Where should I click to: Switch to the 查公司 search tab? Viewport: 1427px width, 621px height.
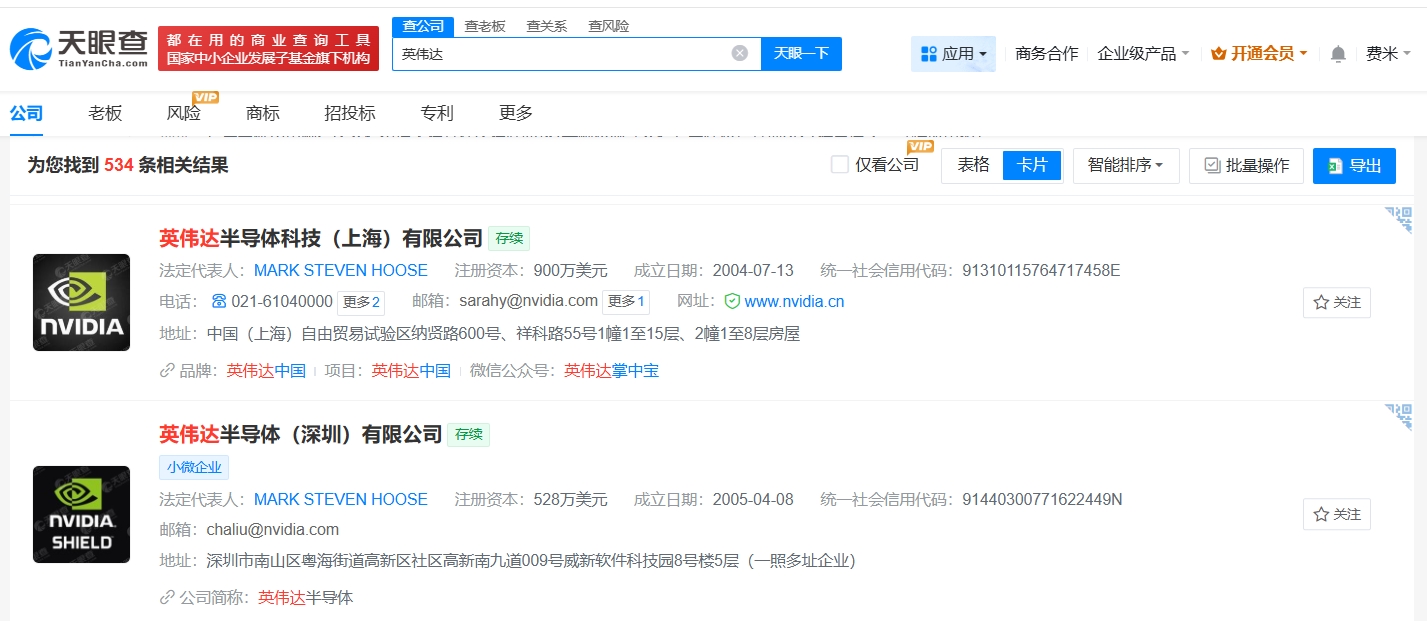423,26
